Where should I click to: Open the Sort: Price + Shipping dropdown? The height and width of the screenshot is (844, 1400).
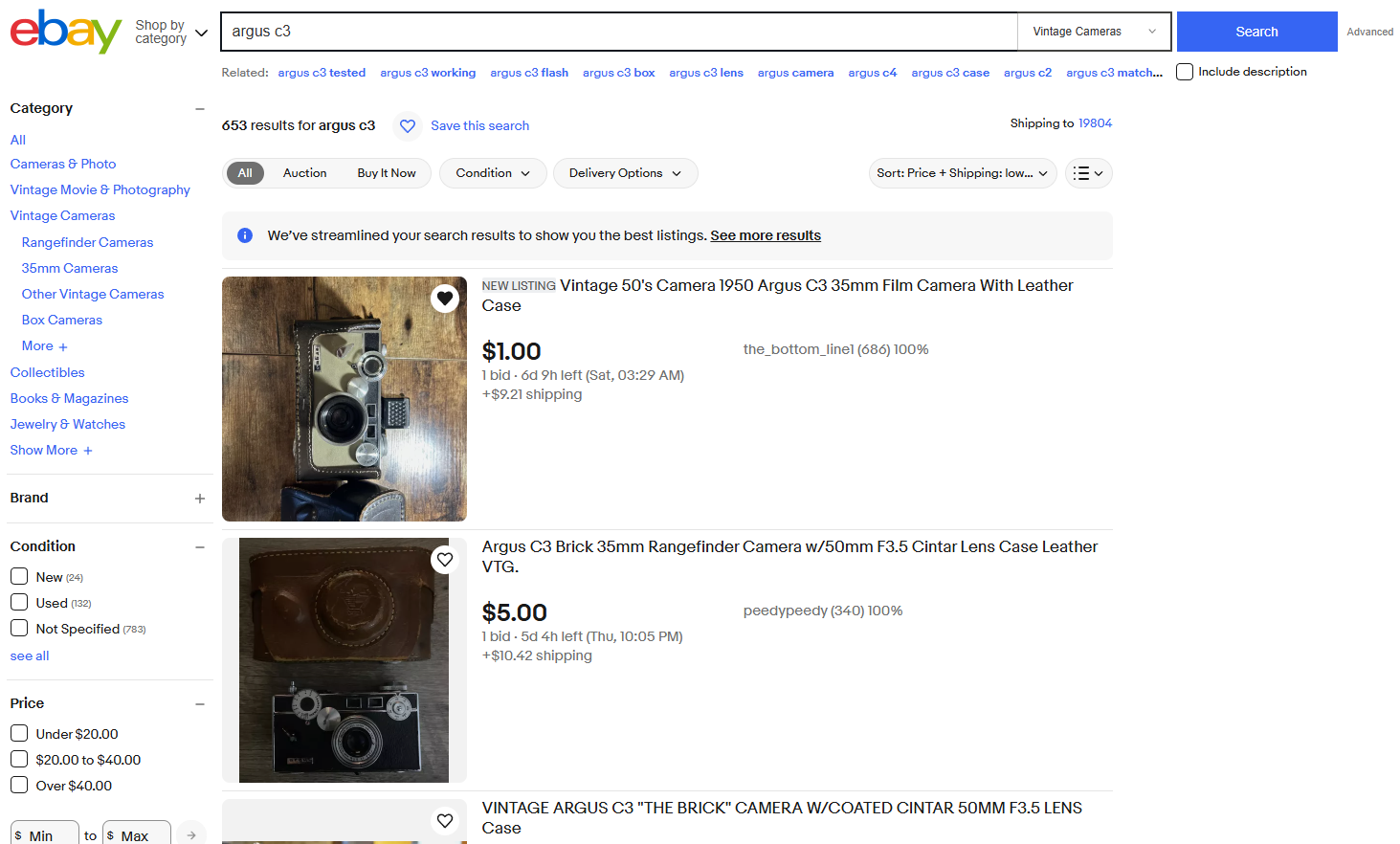(963, 173)
